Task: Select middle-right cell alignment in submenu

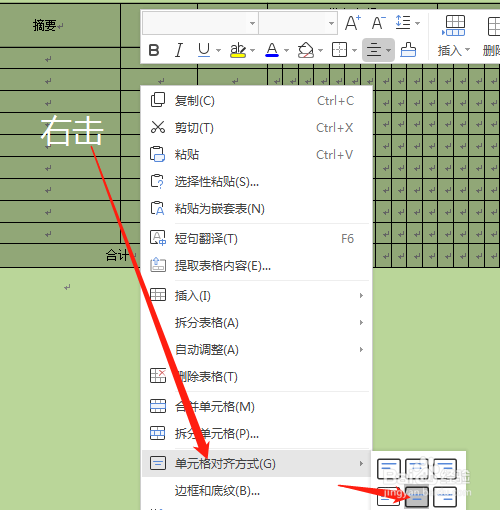Action: [x=445, y=497]
